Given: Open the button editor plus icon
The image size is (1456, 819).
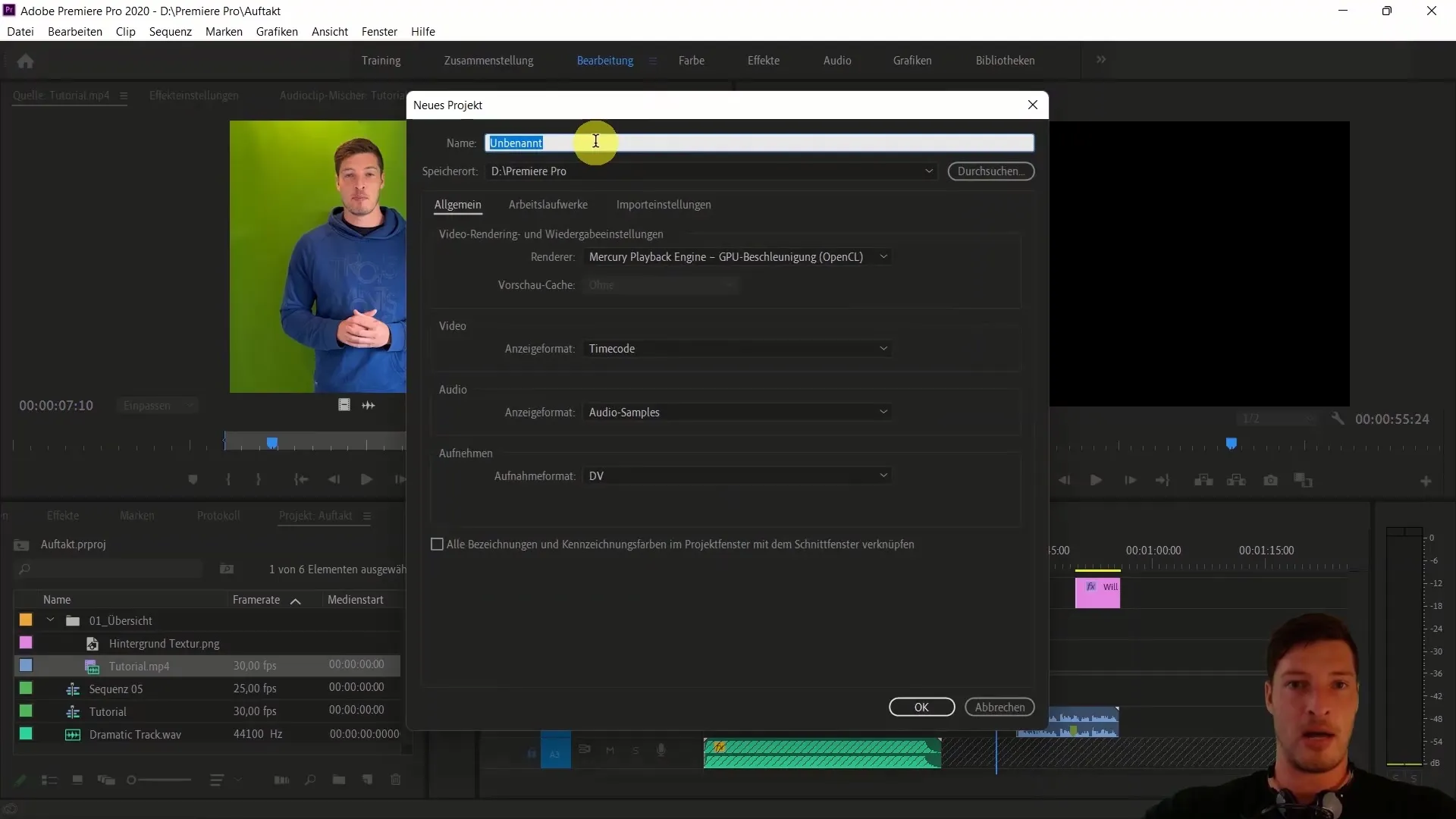Looking at the screenshot, I should click(x=1426, y=482).
